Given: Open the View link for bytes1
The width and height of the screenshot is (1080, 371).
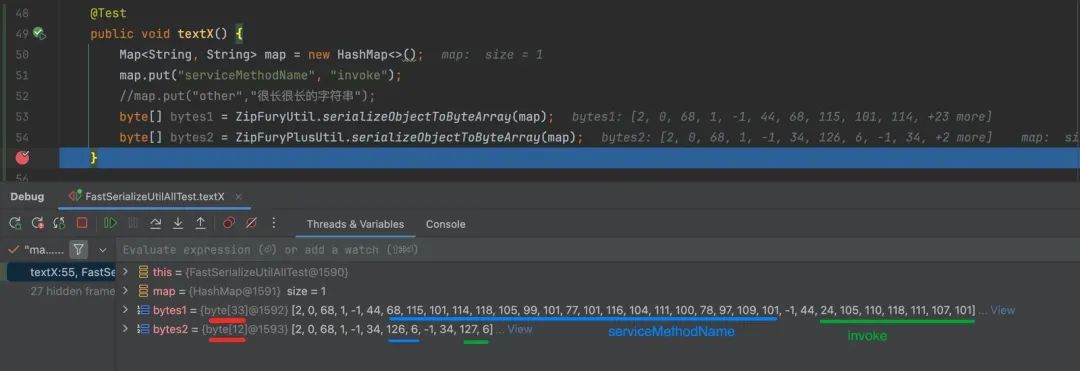Looking at the screenshot, I should pos(1002,310).
